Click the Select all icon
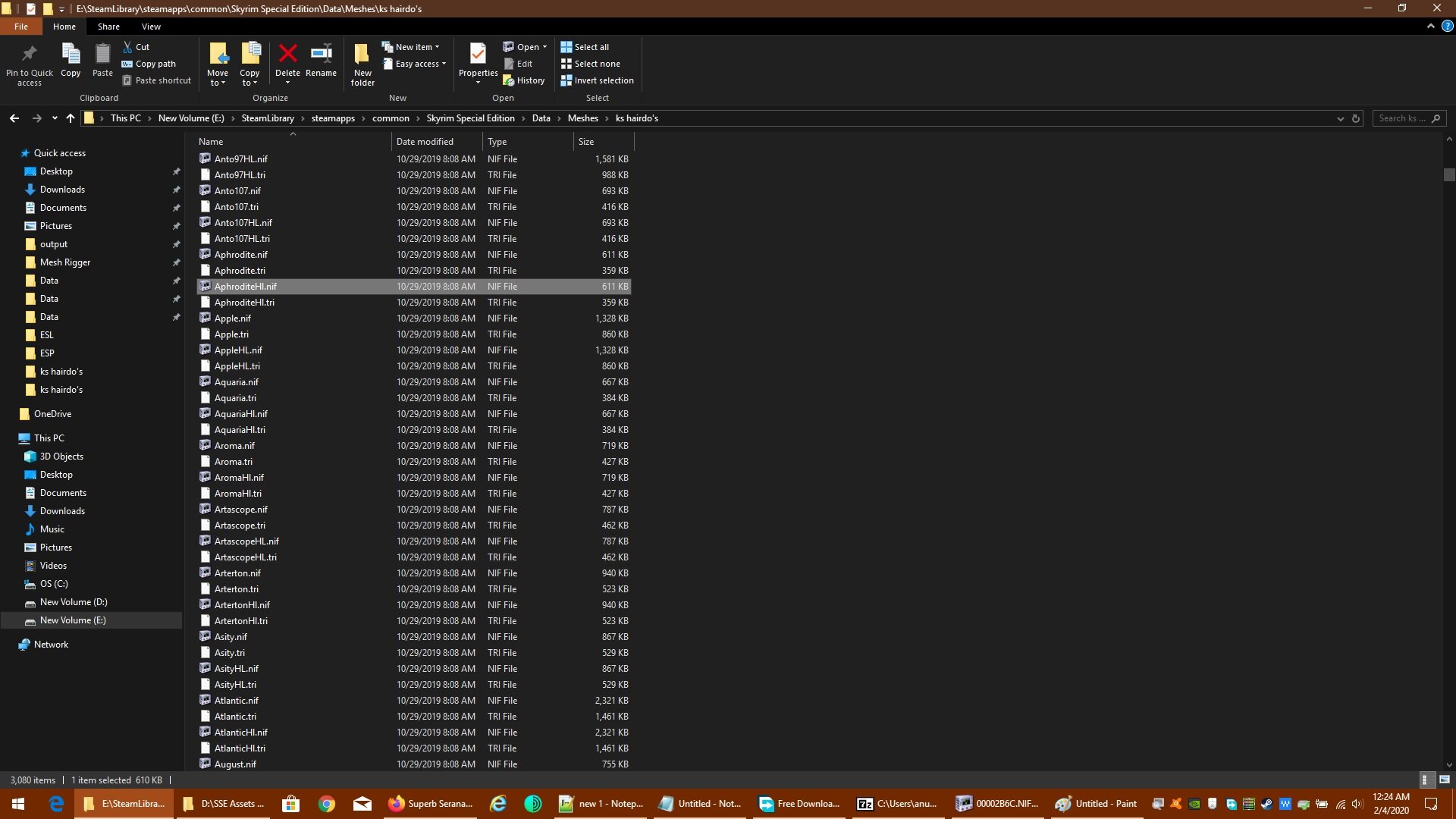 point(566,47)
